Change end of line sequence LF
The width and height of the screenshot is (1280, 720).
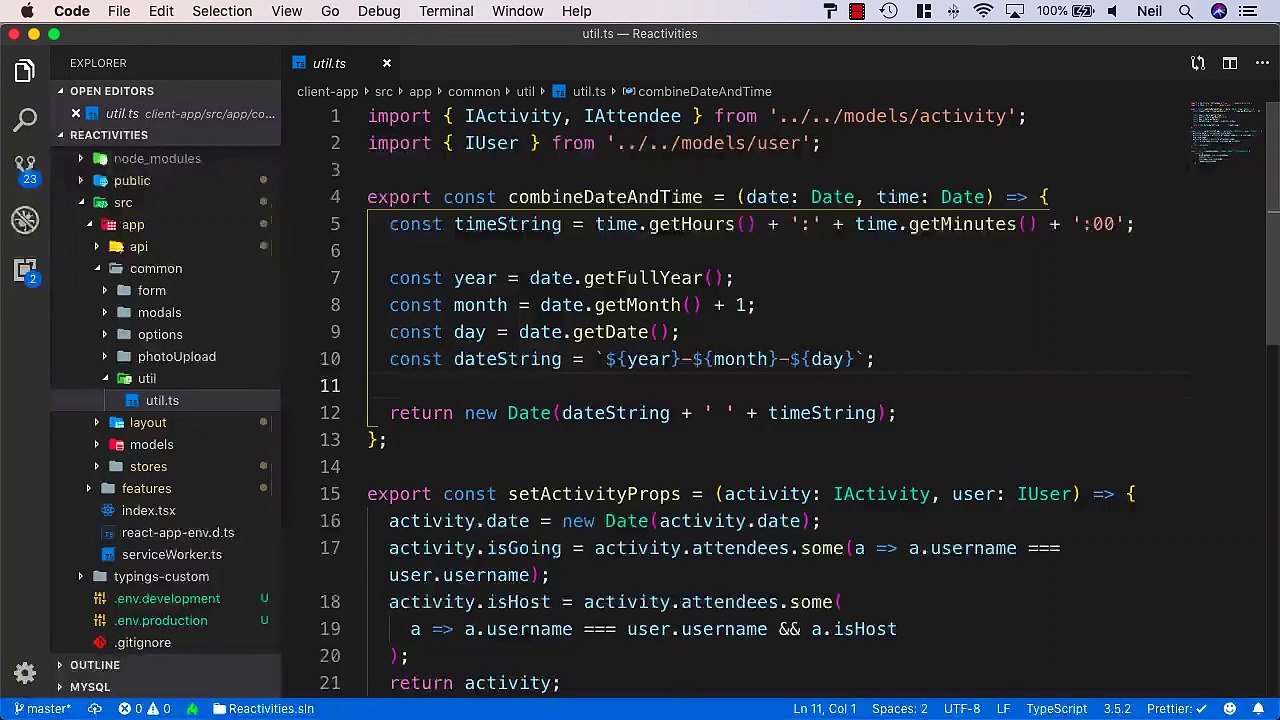pyautogui.click(x=1003, y=708)
